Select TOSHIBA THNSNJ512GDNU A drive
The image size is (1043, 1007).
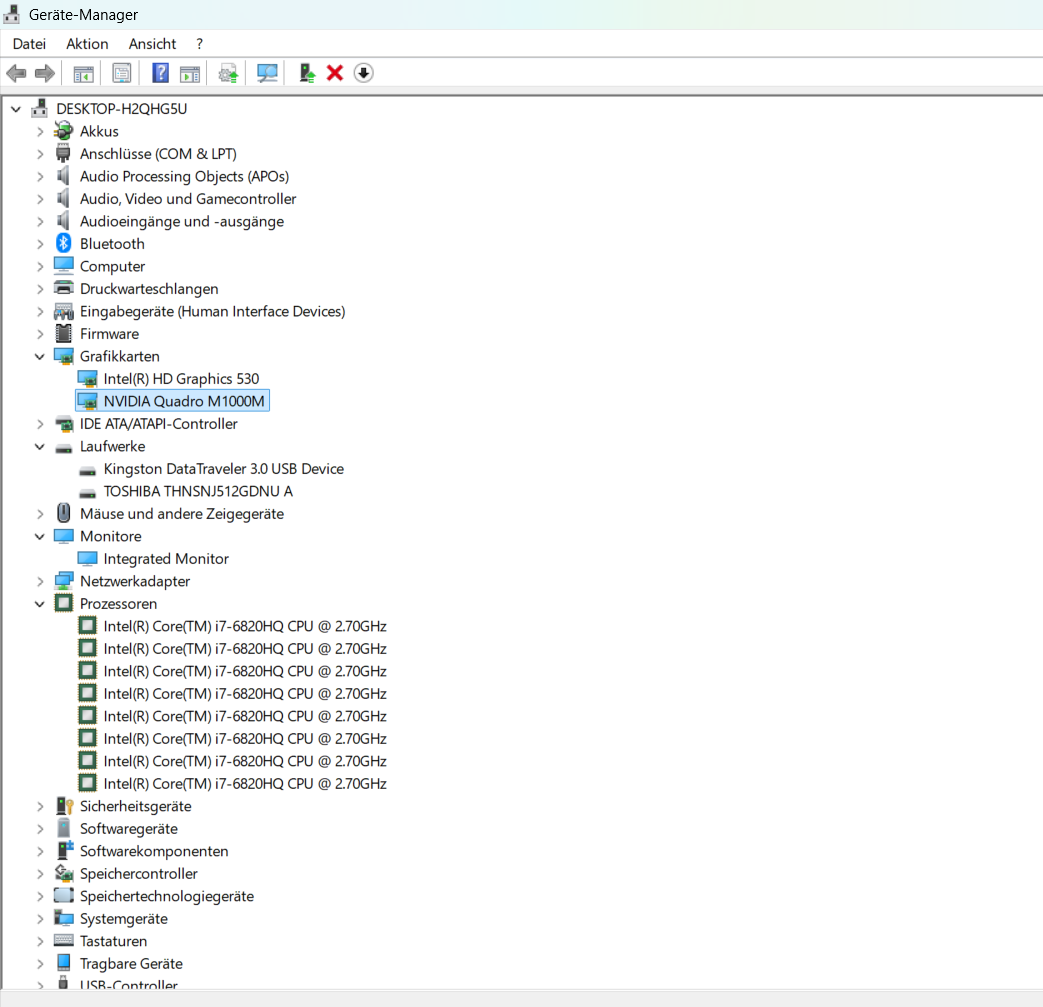(x=198, y=491)
